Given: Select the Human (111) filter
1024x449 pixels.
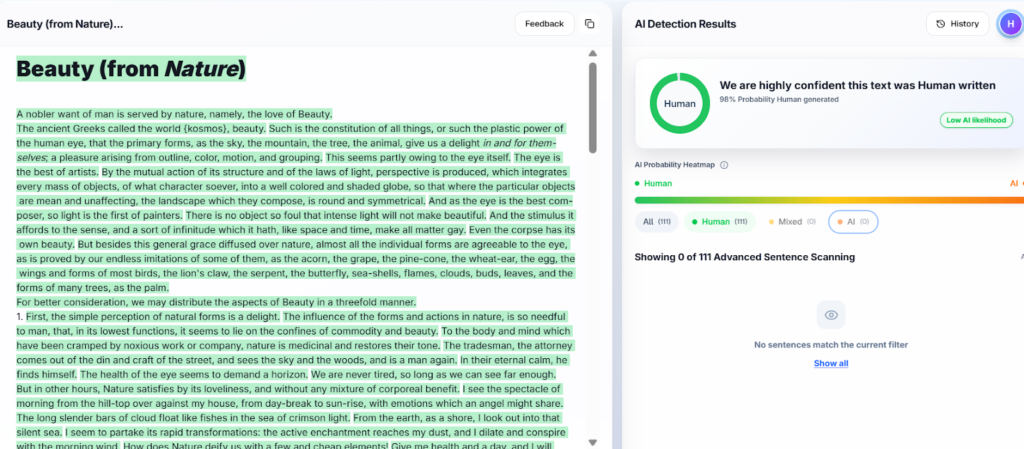Looking at the screenshot, I should 720,222.
